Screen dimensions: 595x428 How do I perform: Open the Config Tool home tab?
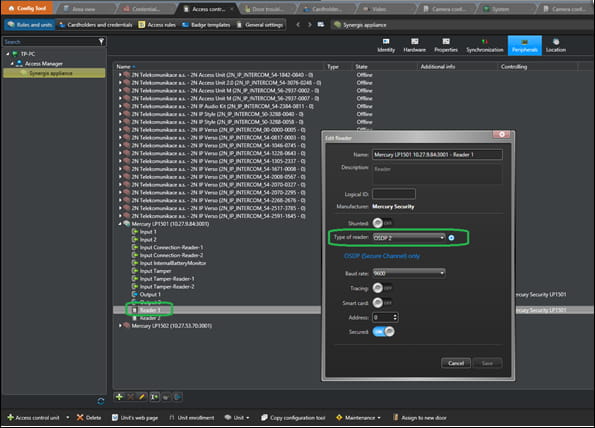27,8
